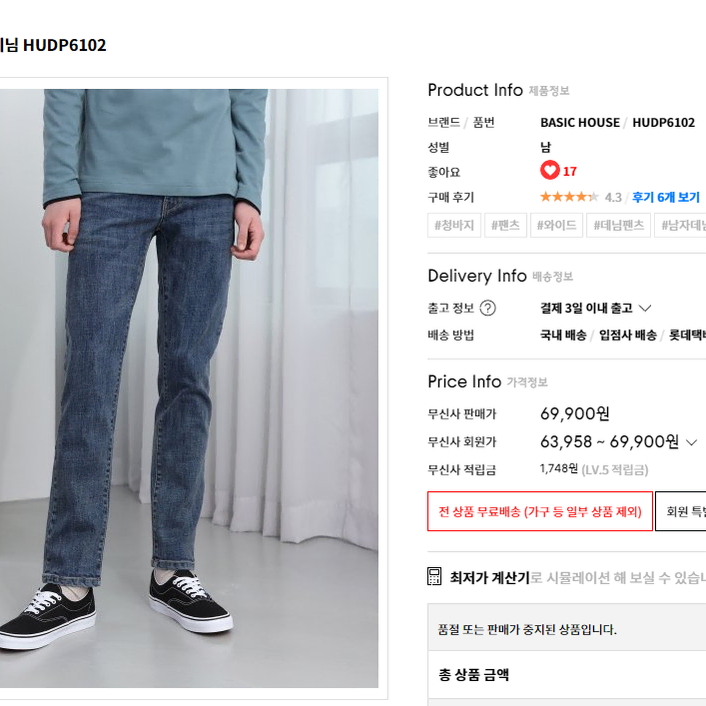
Task: Open the 후기 6개 보기 reviews link
Action: point(666,197)
